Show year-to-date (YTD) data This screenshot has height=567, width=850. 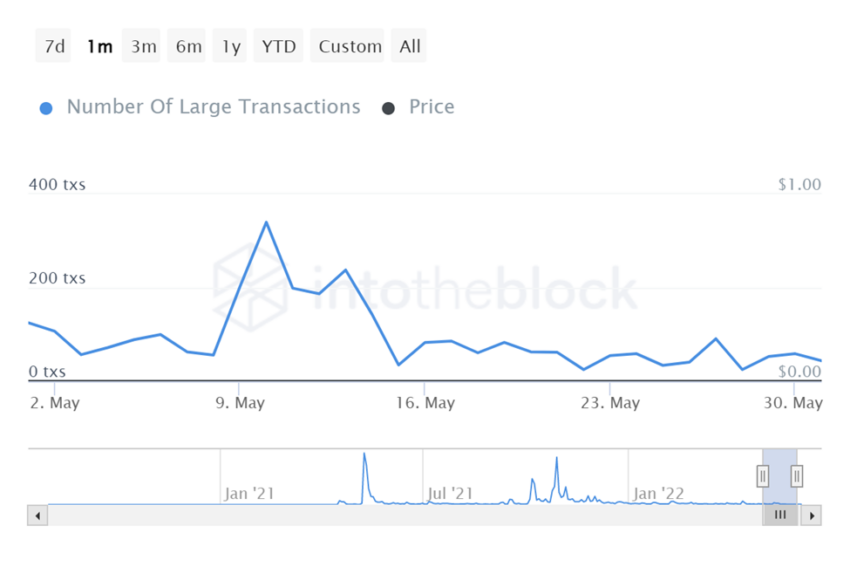click(x=279, y=46)
